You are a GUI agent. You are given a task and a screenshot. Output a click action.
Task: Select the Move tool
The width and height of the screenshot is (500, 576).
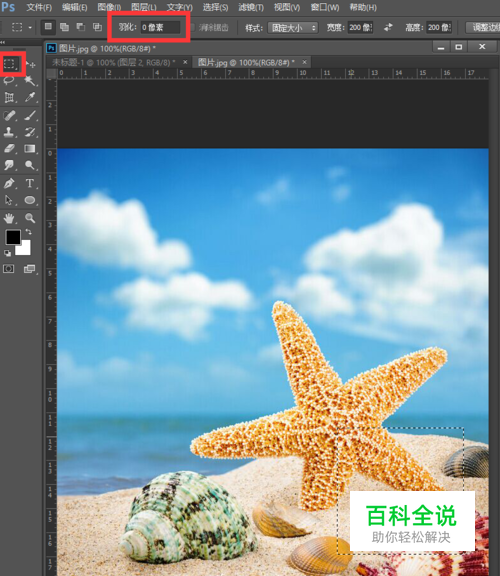[x=30, y=65]
